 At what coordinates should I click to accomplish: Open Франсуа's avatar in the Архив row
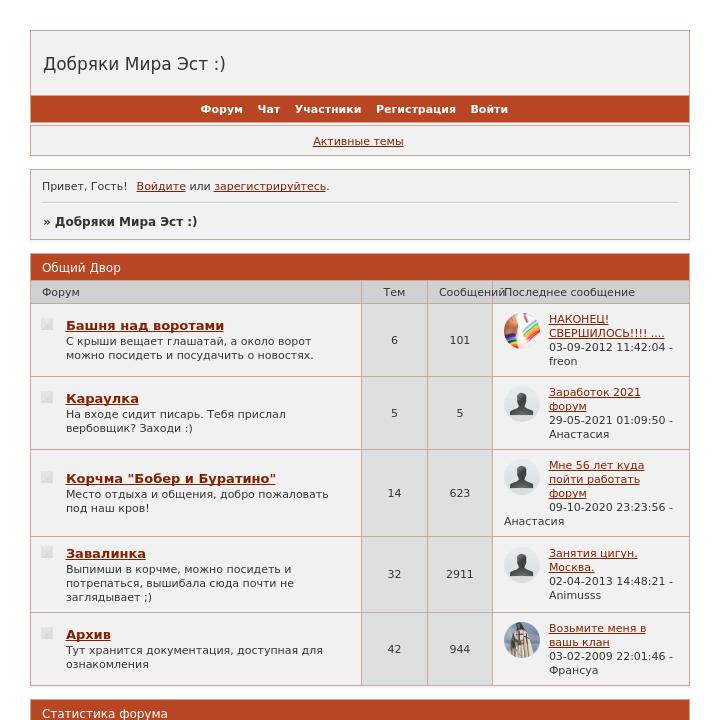pos(522,640)
